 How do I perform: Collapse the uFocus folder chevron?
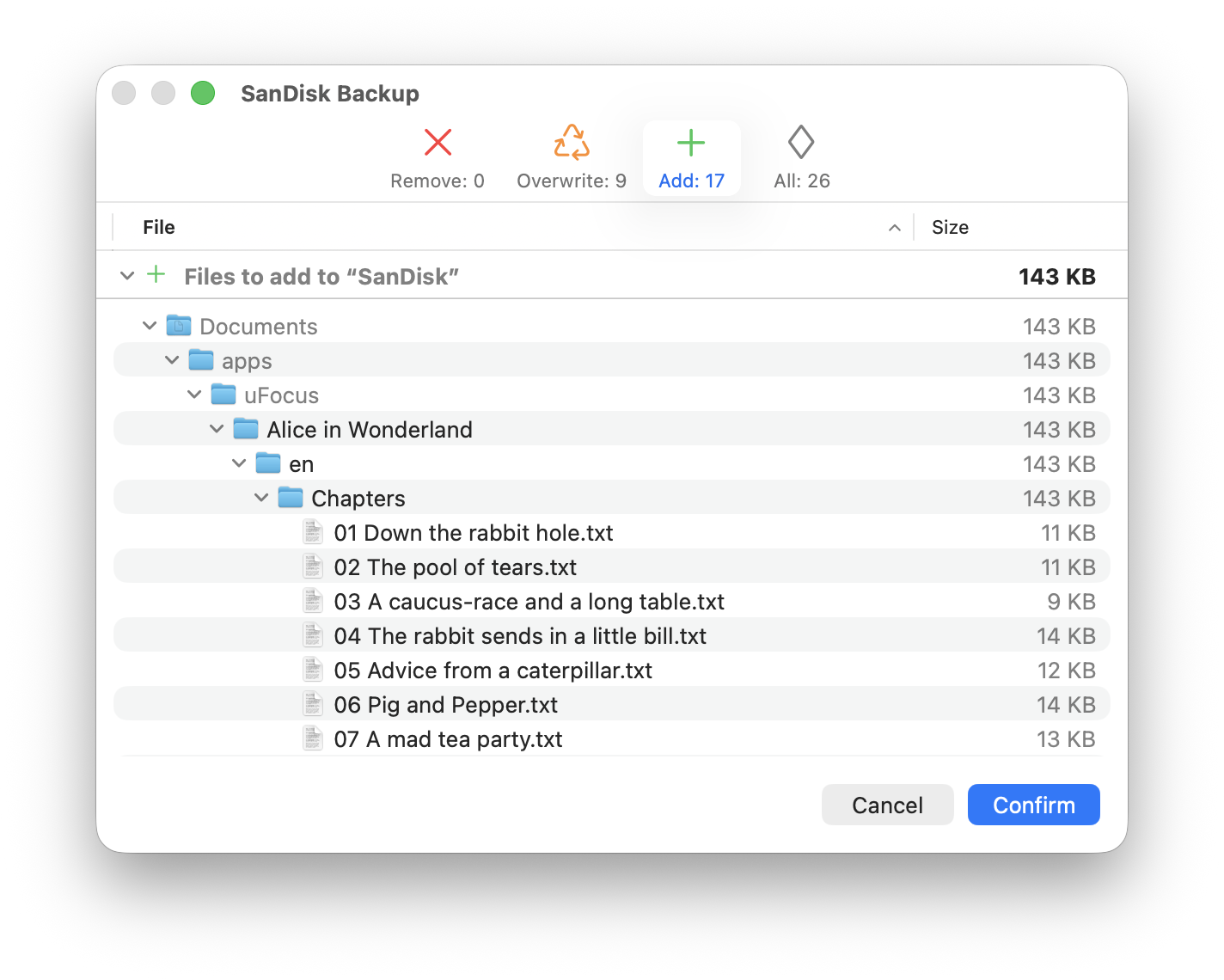click(x=194, y=395)
